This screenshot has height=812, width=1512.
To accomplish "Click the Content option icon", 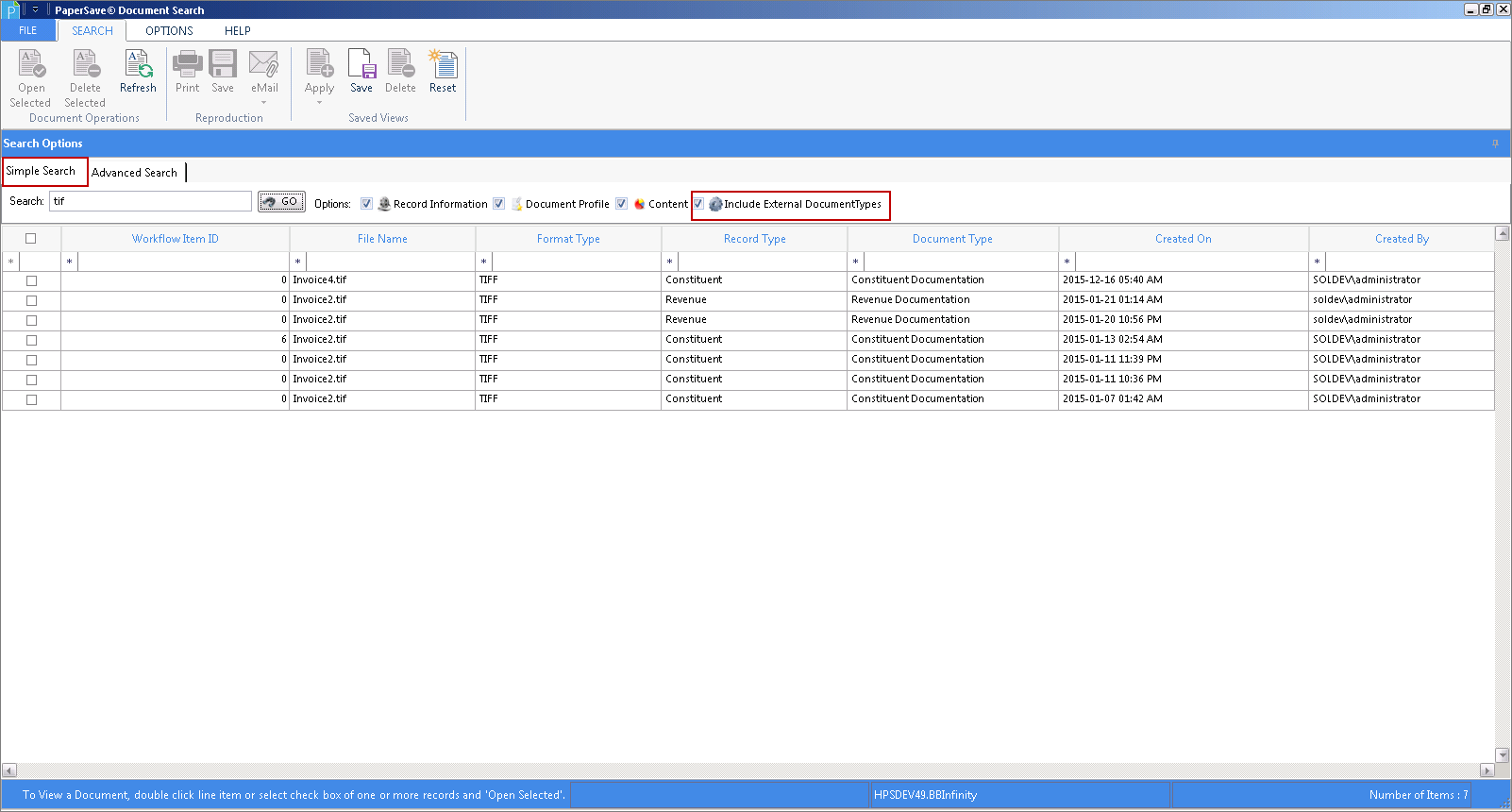I will (x=640, y=204).
